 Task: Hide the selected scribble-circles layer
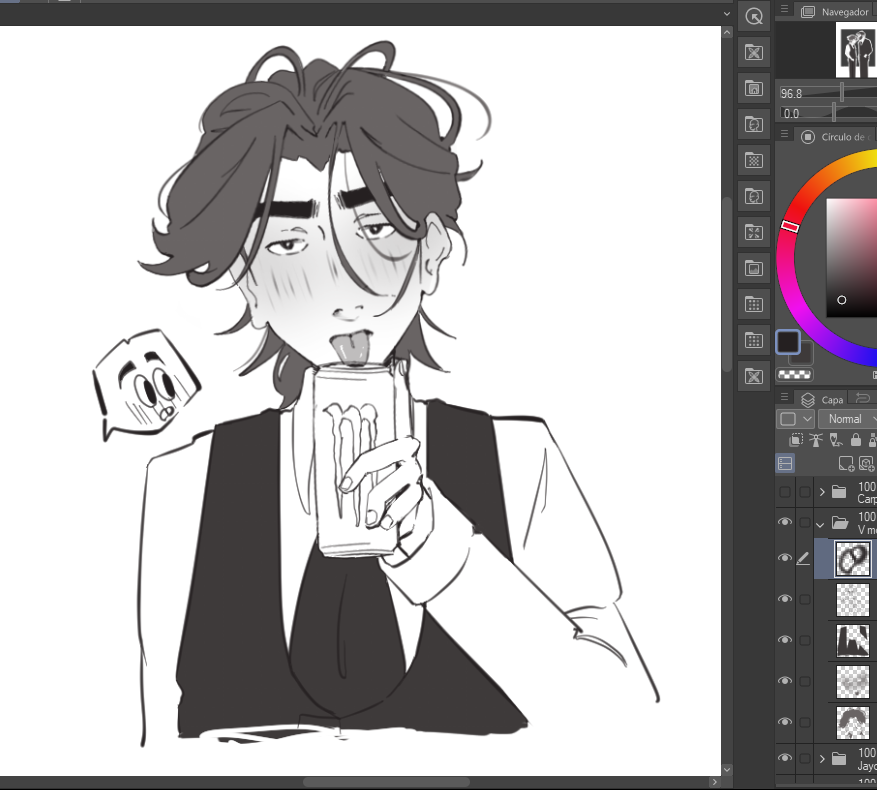pos(785,558)
